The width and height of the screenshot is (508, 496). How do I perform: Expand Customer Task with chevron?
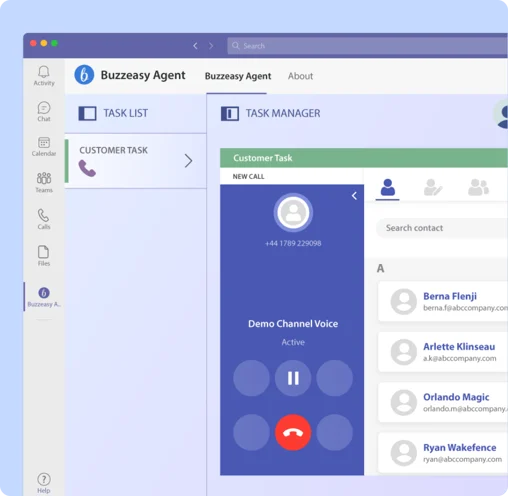coord(189,161)
